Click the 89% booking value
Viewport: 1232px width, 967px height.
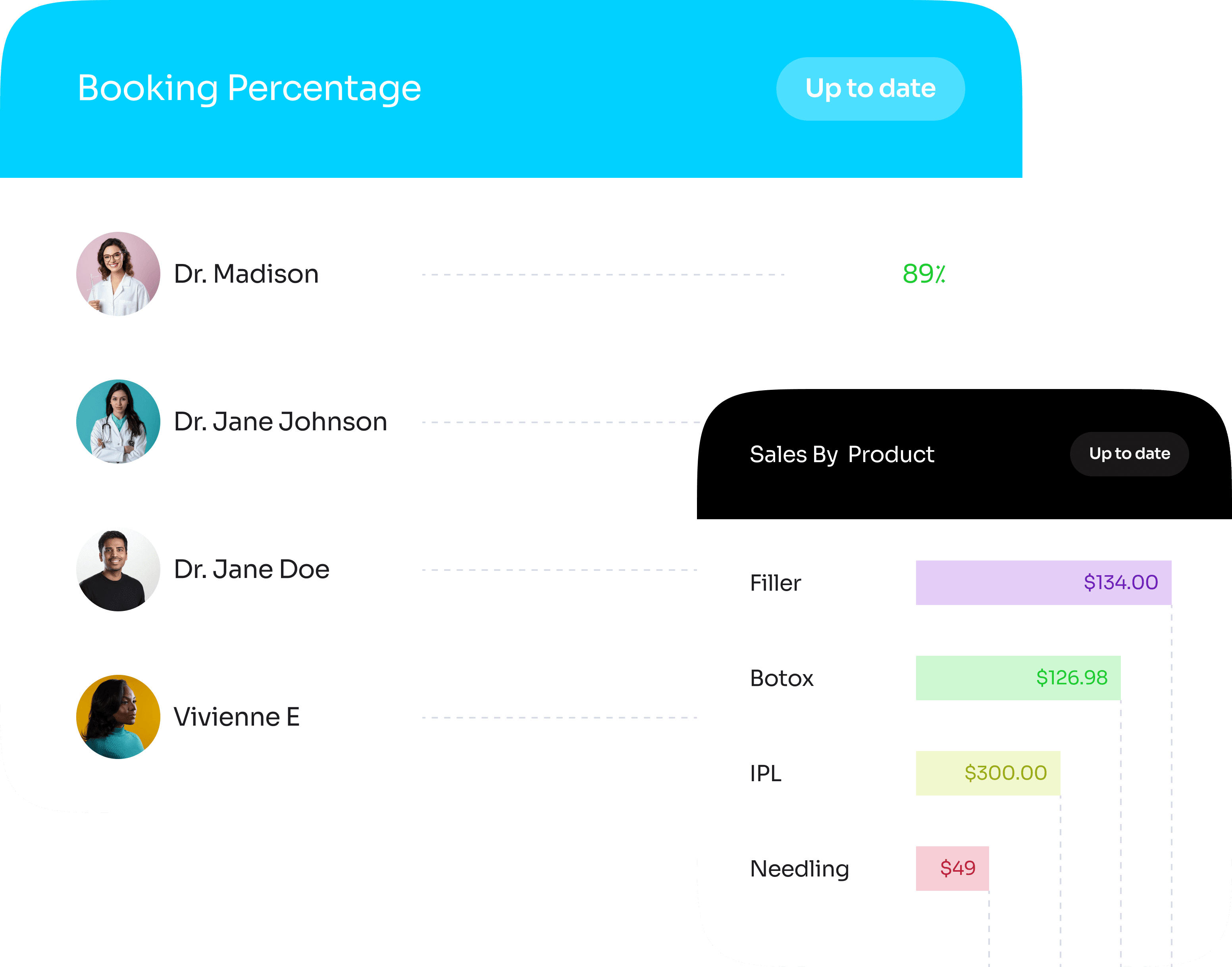click(924, 274)
